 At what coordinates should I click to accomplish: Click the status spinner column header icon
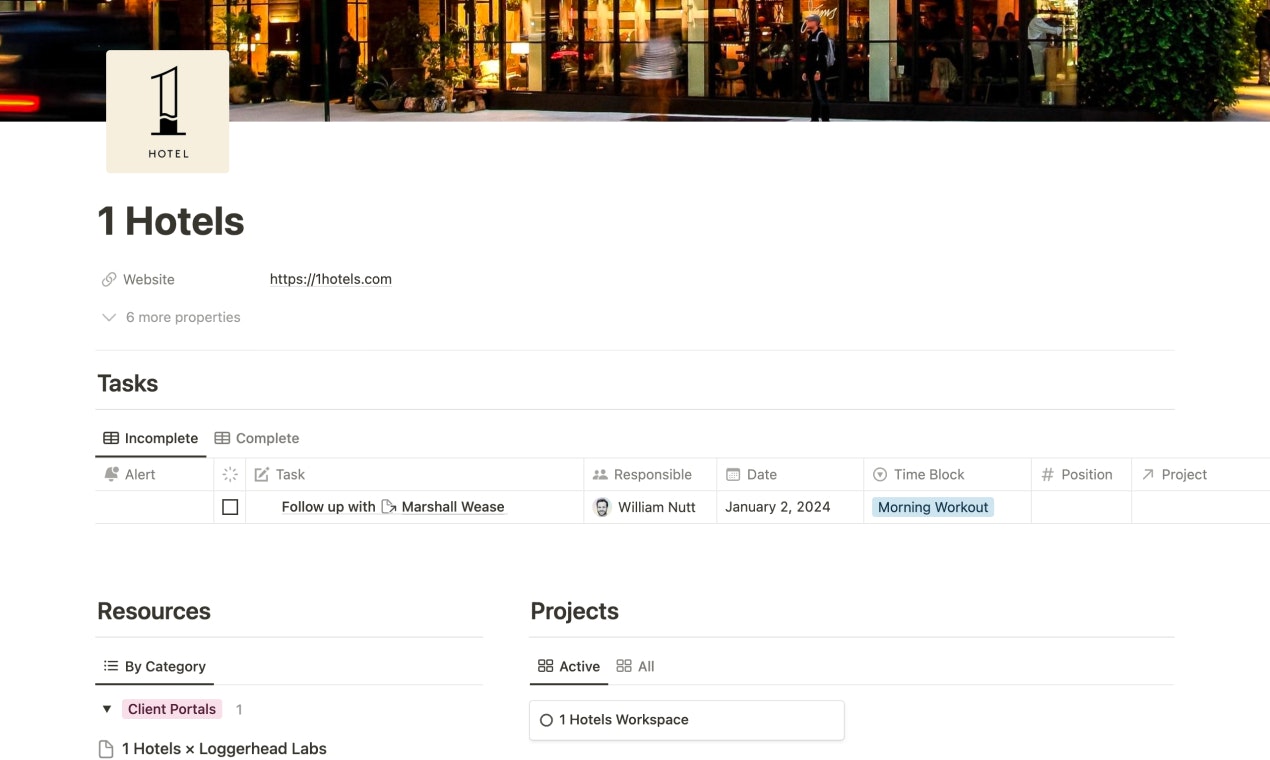click(230, 474)
